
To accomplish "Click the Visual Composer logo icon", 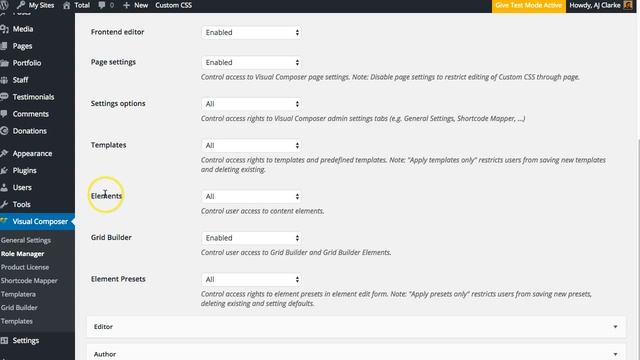I will (4, 221).
